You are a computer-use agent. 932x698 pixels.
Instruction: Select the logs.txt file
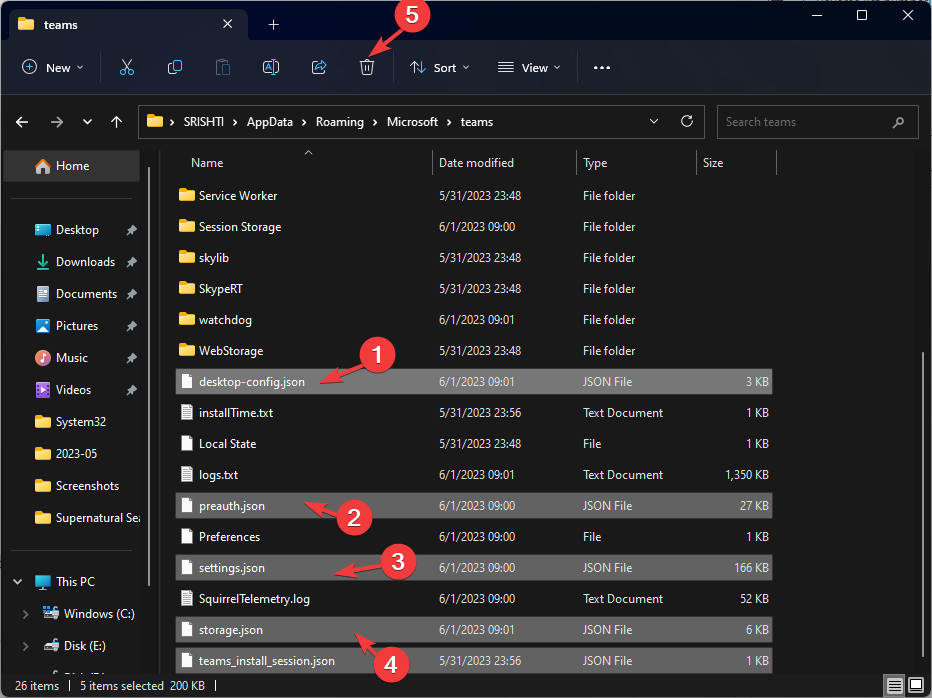coord(218,475)
